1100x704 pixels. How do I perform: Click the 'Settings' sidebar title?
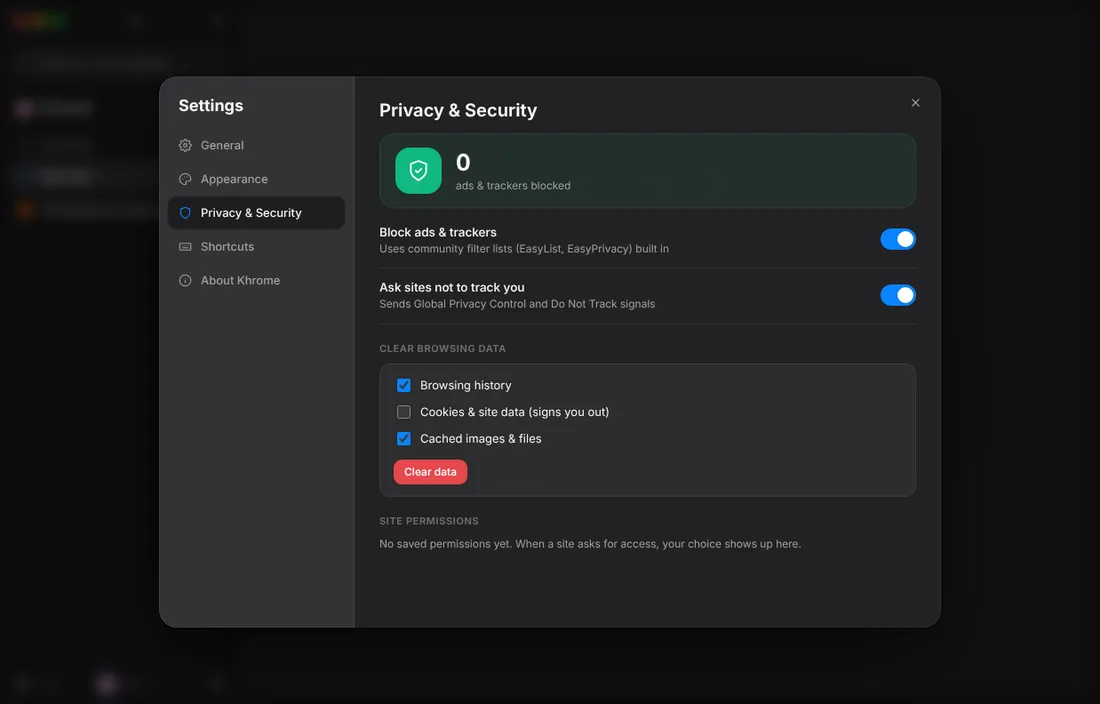coord(210,105)
